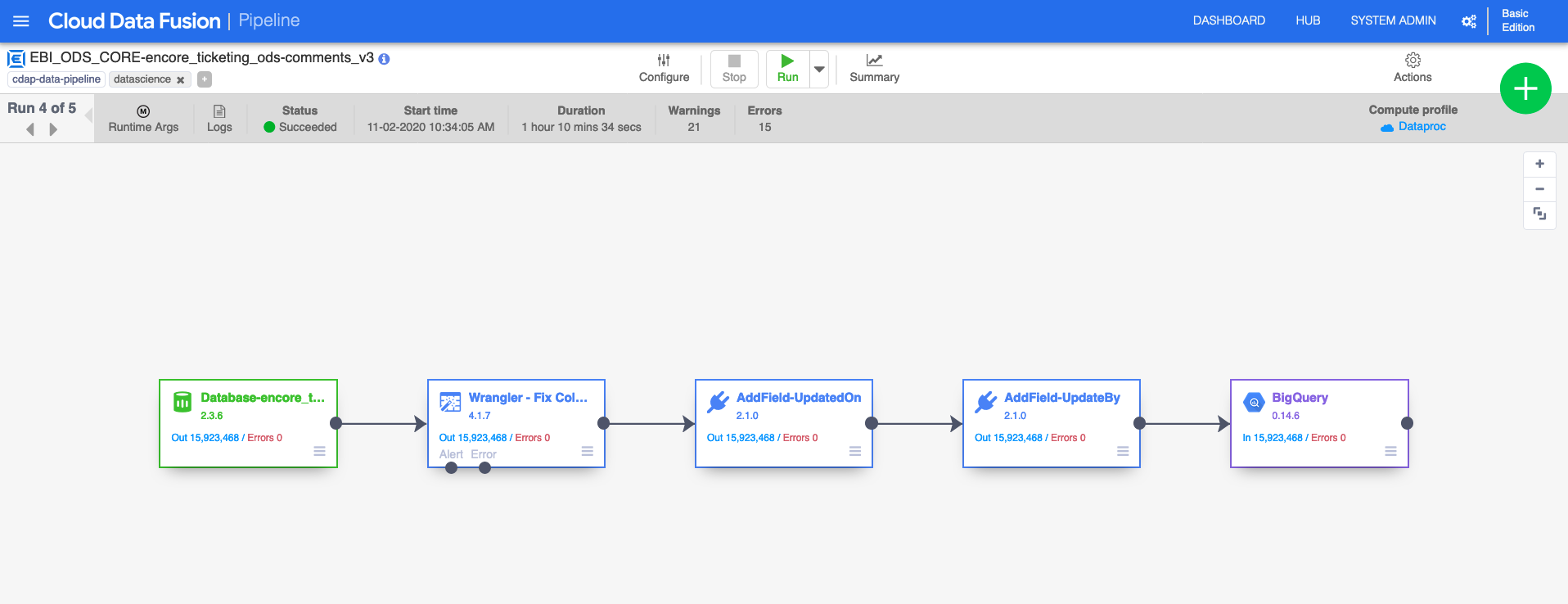This screenshot has width=1568, height=604.
Task: Click the BigQuery node title
Action: [x=1300, y=398]
